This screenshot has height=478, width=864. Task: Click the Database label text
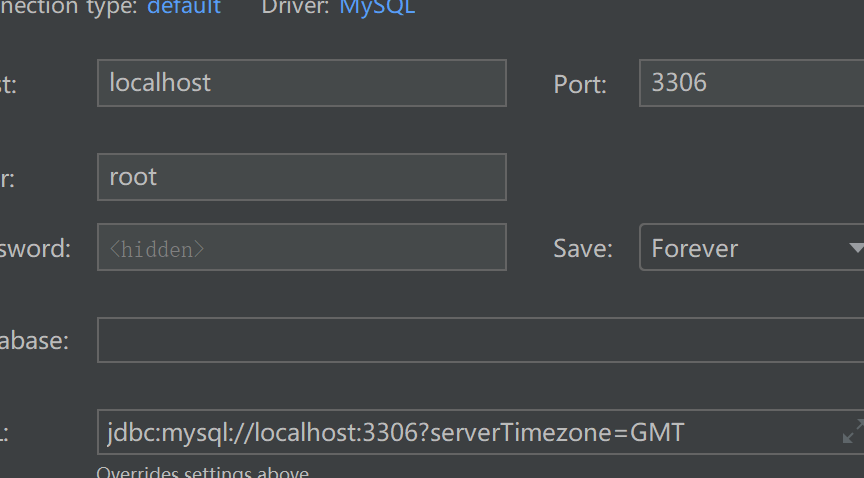click(x=34, y=341)
